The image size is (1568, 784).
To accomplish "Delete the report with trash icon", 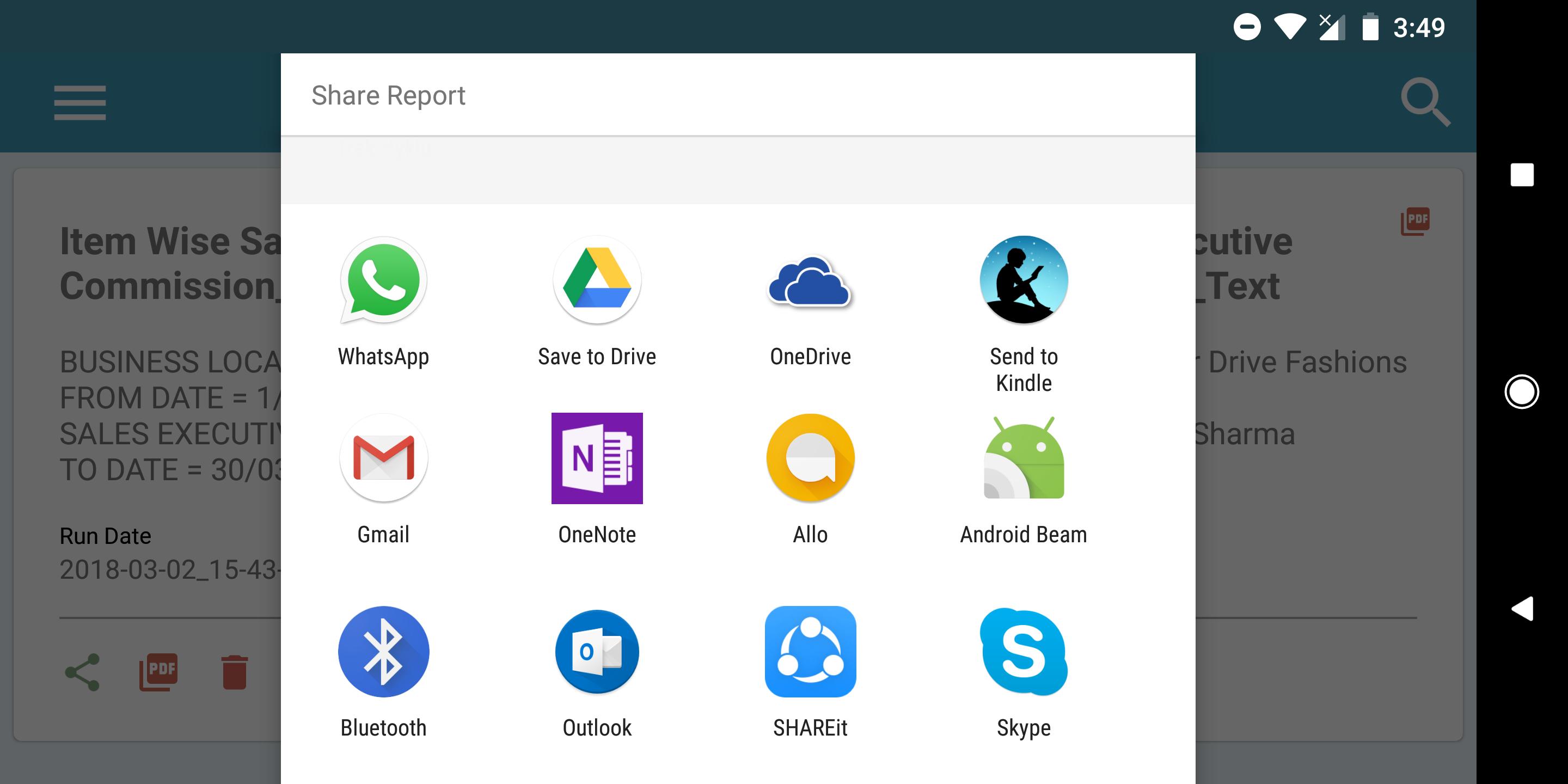I will pos(234,672).
